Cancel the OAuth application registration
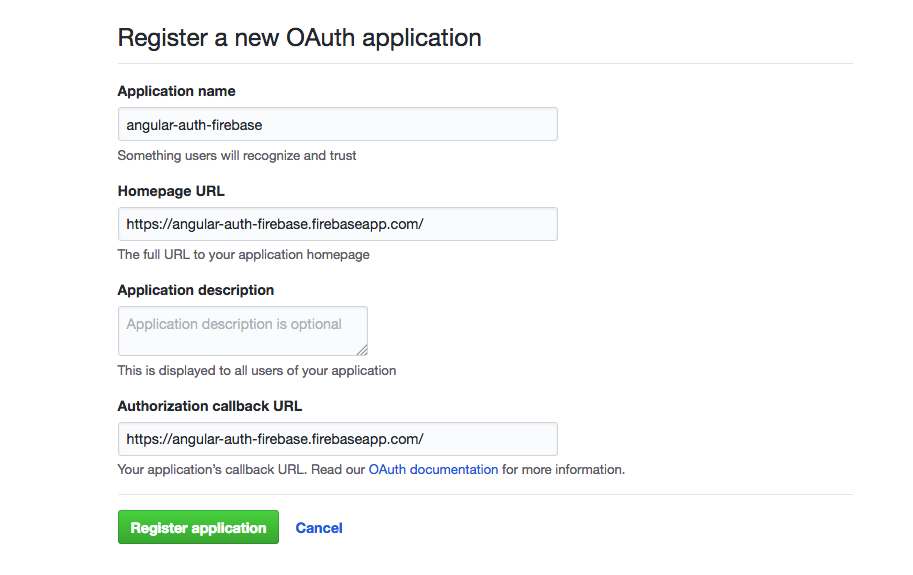Viewport: 913px width, 575px height. (319, 528)
